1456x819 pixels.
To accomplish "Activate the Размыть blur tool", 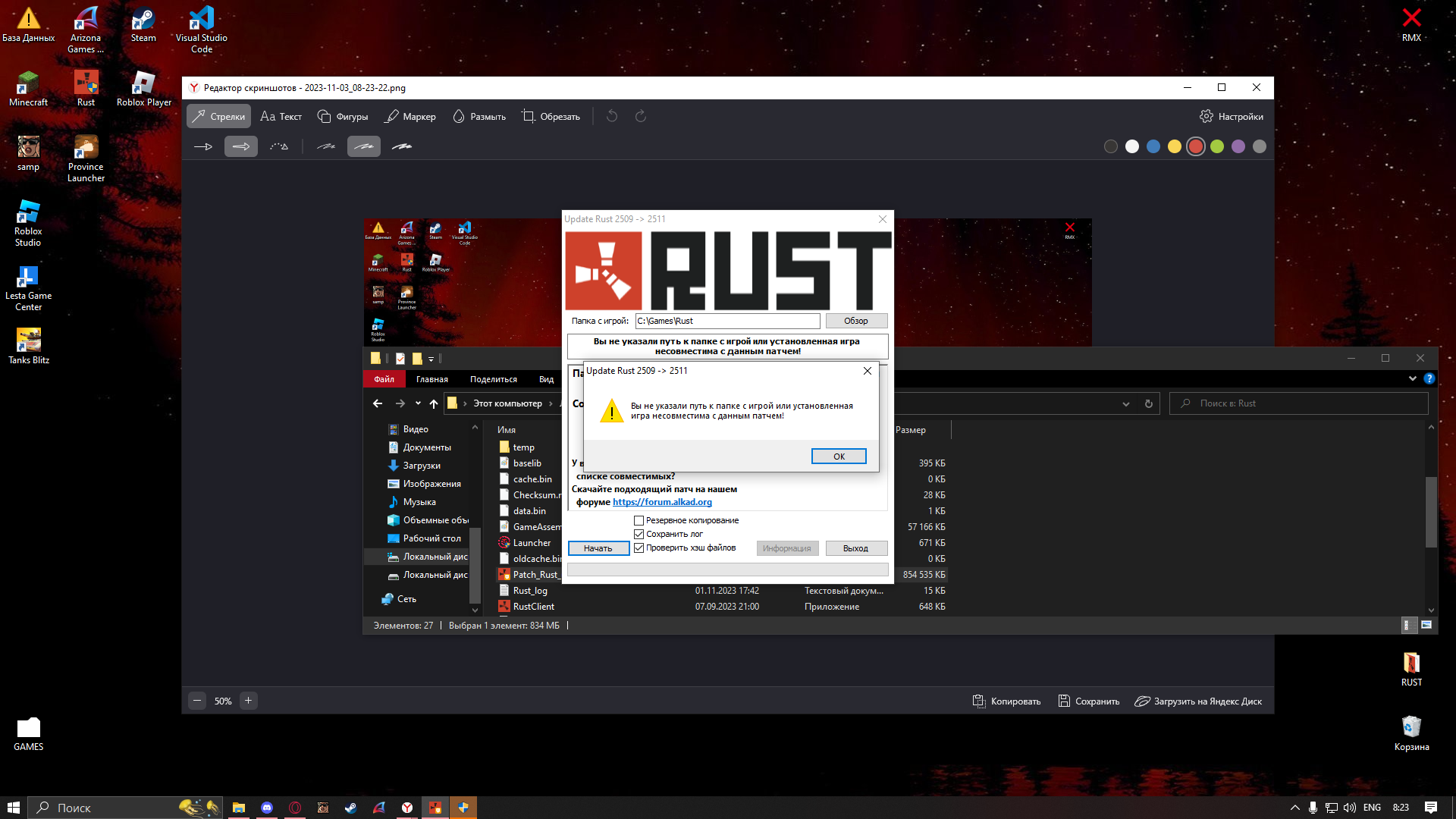I will (479, 116).
